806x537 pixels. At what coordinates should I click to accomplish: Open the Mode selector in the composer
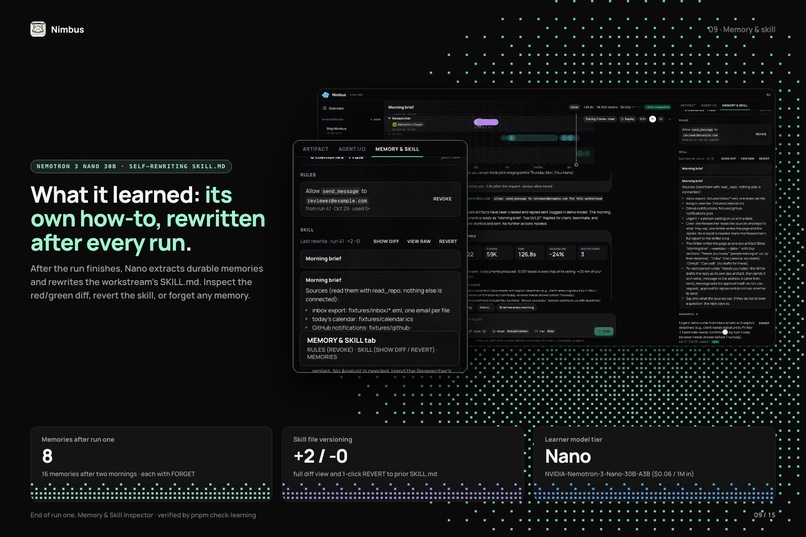[510, 331]
